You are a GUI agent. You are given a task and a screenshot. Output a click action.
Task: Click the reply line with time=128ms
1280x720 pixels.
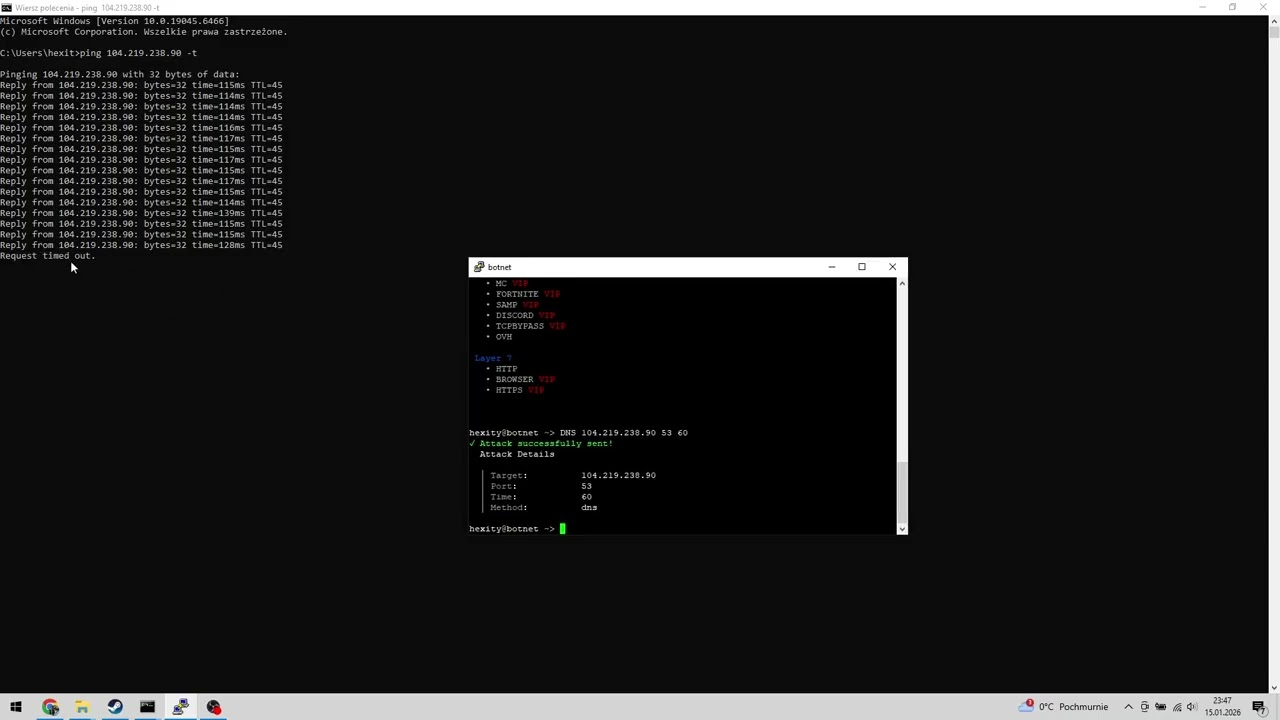click(141, 245)
